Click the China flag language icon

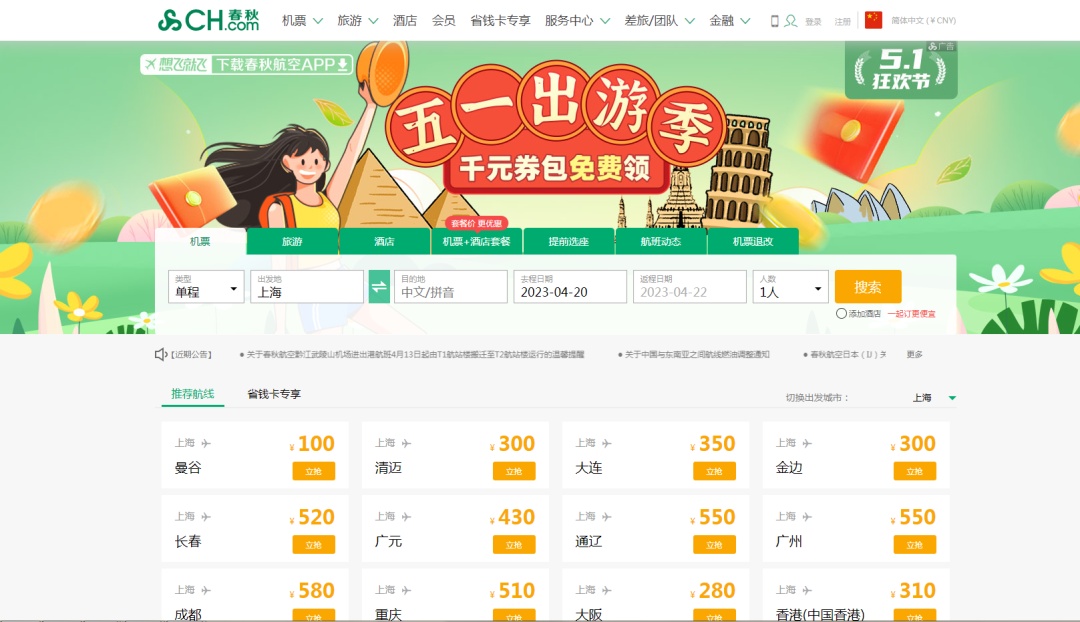coord(873,20)
